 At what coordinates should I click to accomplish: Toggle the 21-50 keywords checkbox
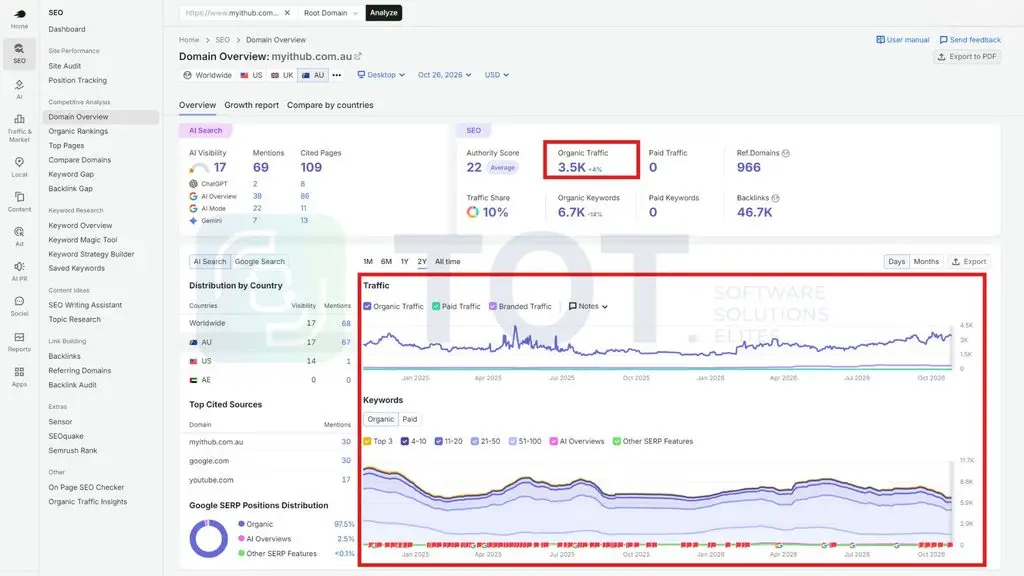coord(475,441)
